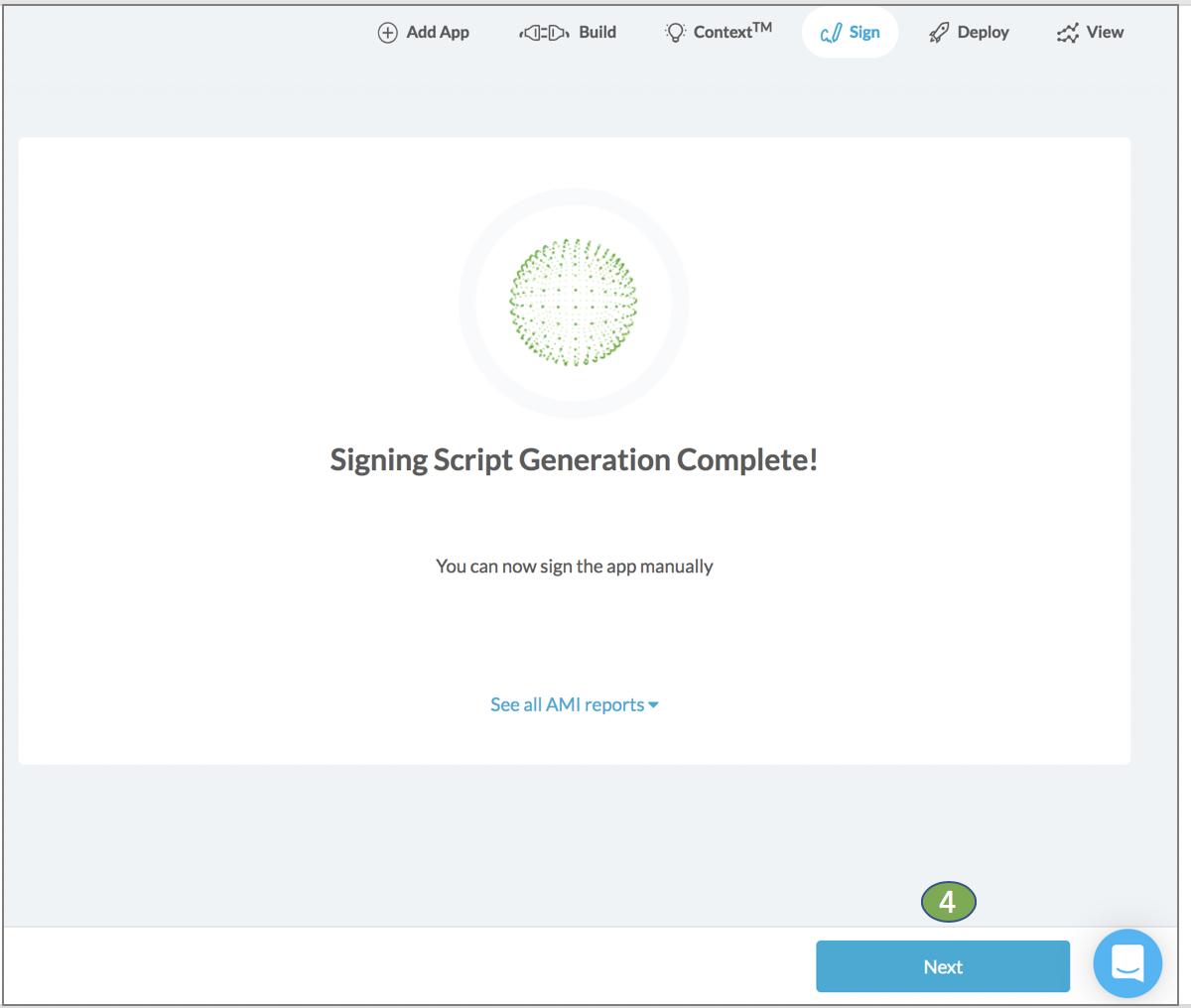Click the Add App plus icon

coord(387,32)
